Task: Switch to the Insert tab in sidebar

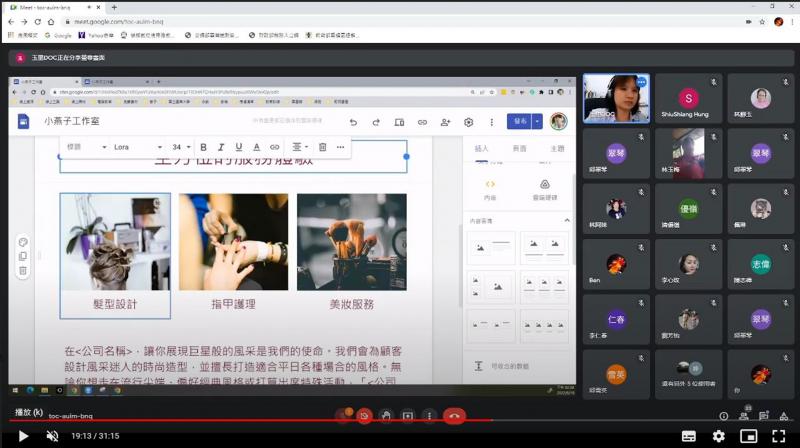Action: pos(481,148)
